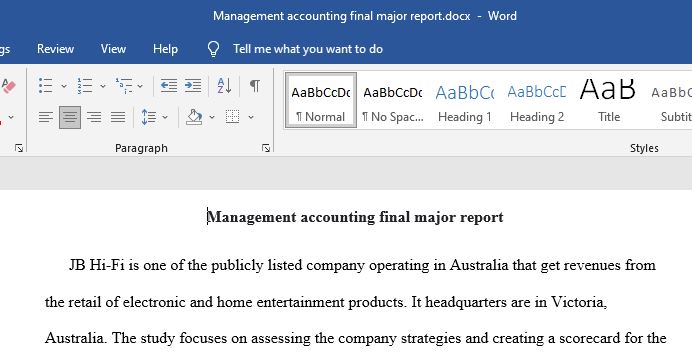Open the Font dialog launcher
Viewport: 692px width, 360px height.
19,148
